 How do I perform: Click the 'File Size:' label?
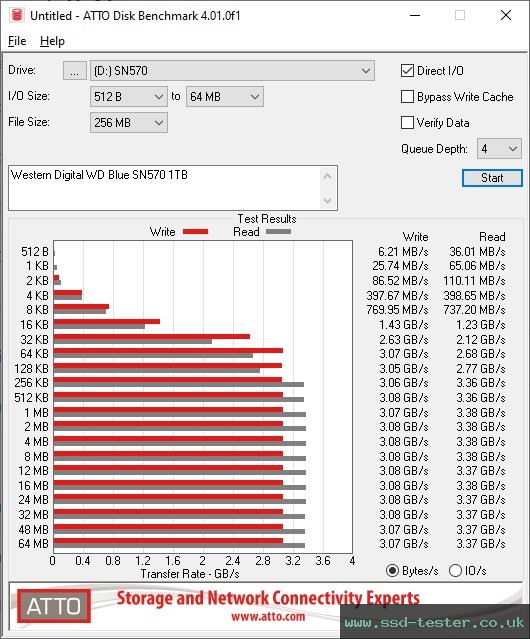(x=29, y=122)
